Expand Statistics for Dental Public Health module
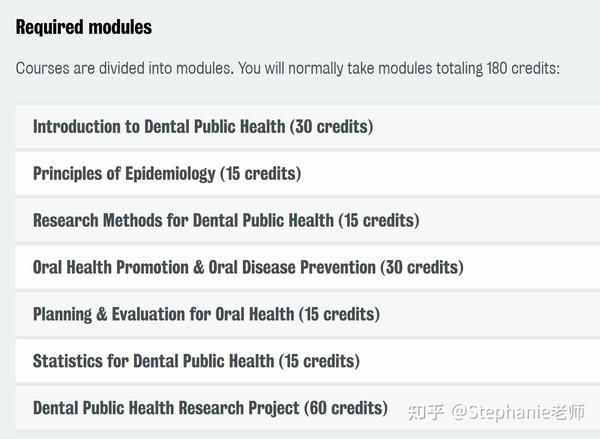The height and width of the screenshot is (439, 600). tap(308, 361)
